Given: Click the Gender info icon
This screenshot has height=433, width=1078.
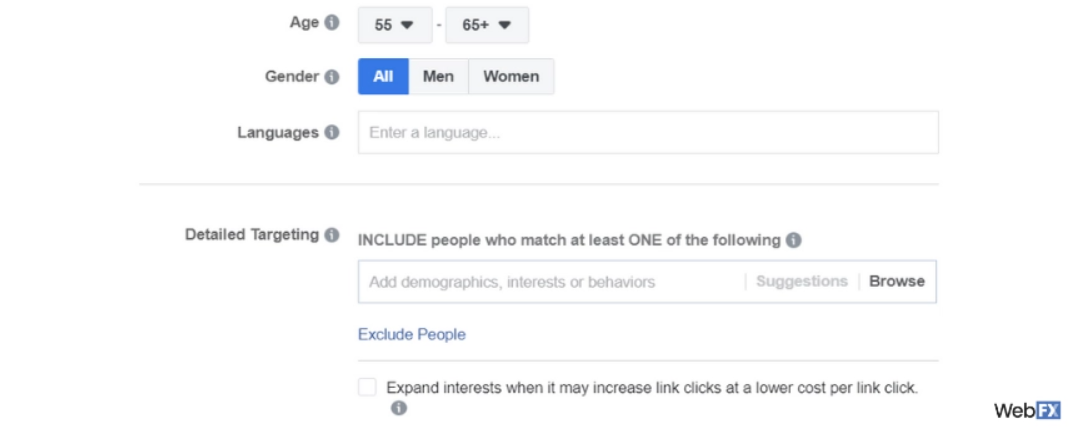Looking at the screenshot, I should (332, 77).
